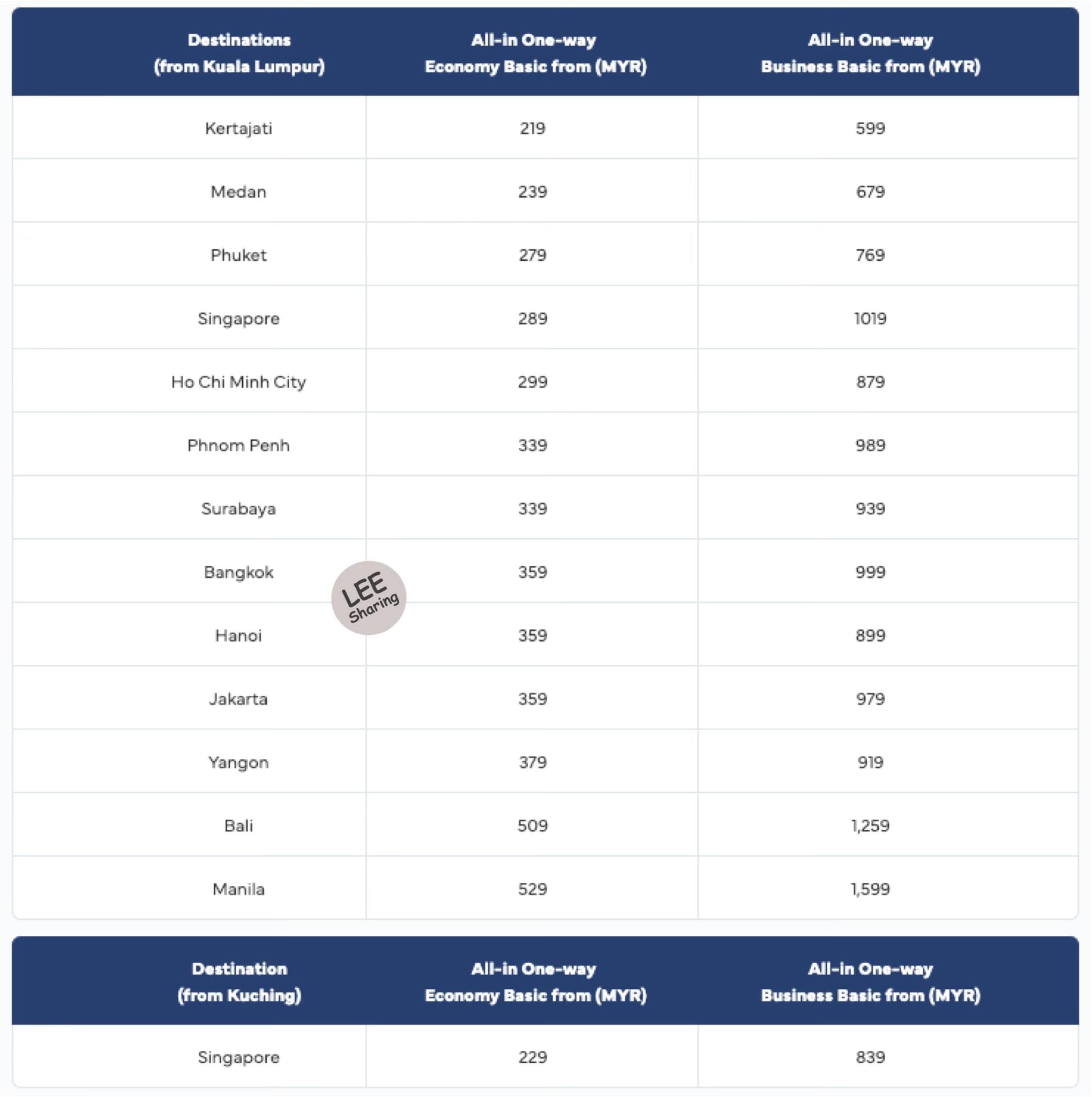
Task: Click Jakarta business fare 979
Action: 871,699
